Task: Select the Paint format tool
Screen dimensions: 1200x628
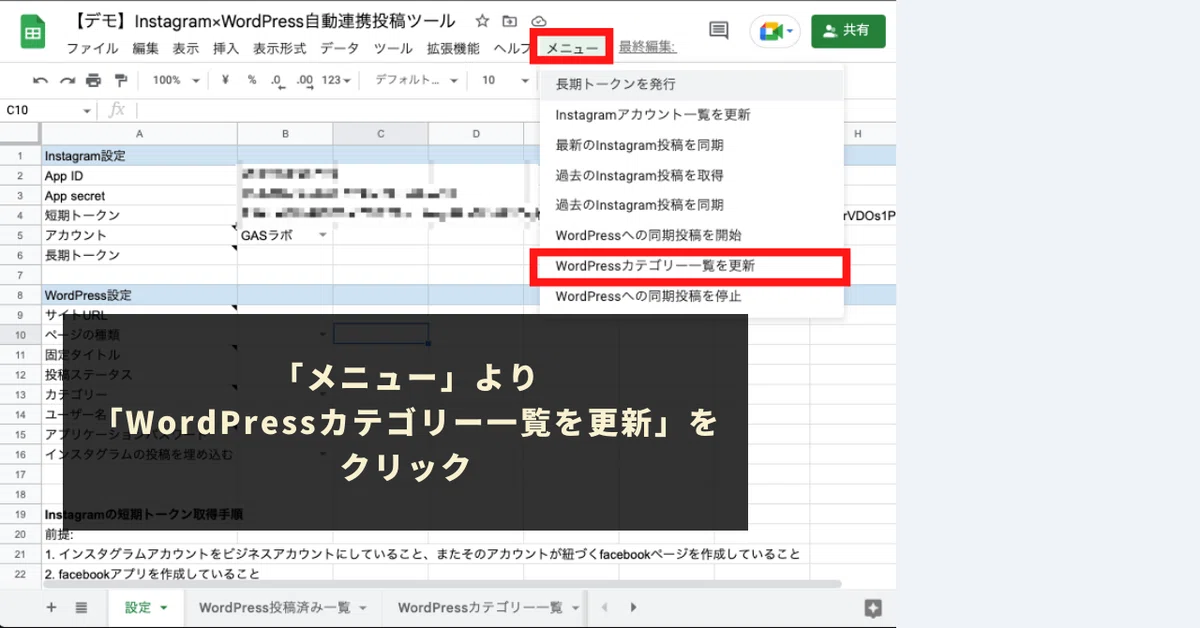Action: point(121,80)
